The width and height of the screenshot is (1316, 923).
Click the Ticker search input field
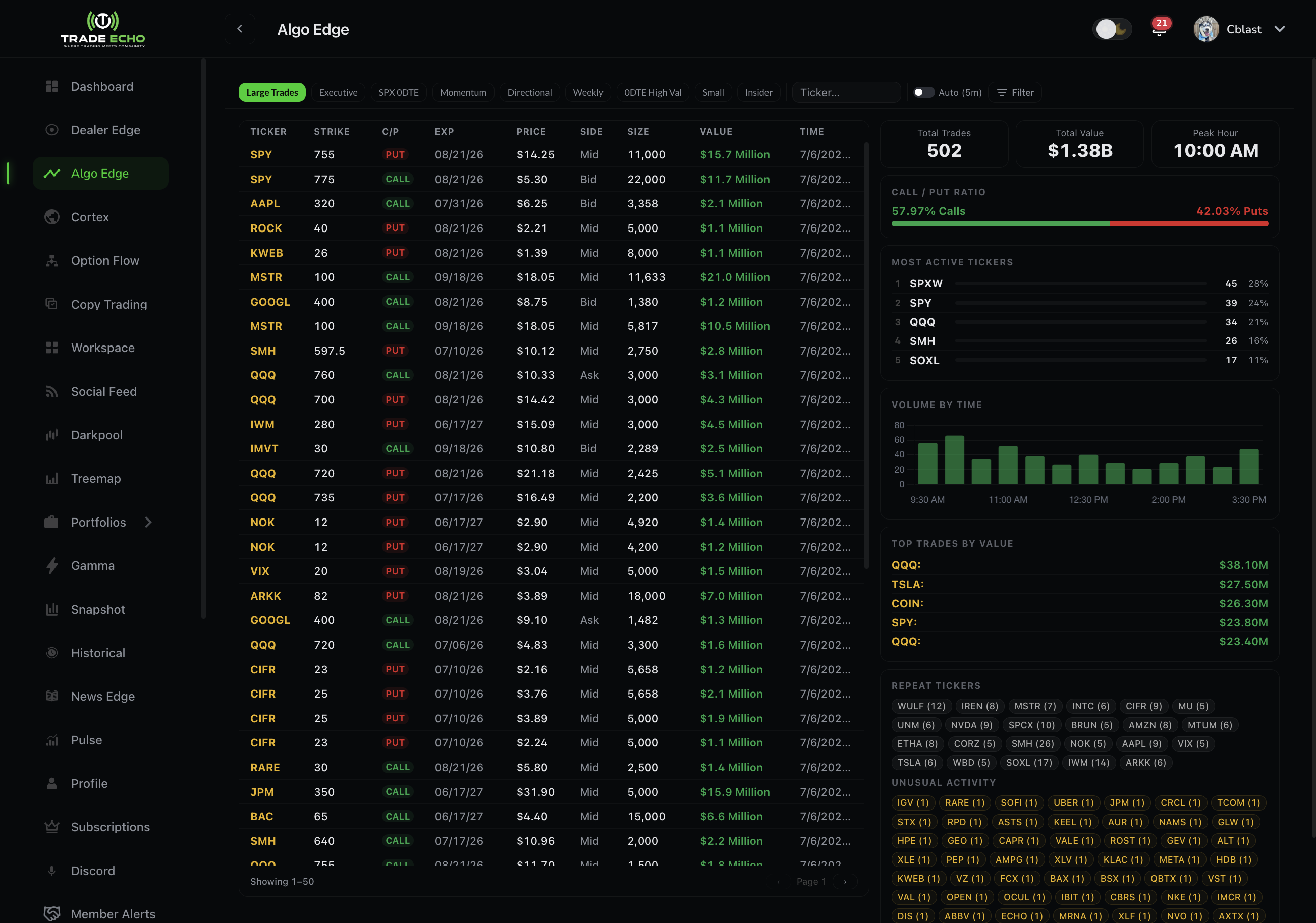pyautogui.click(x=846, y=92)
